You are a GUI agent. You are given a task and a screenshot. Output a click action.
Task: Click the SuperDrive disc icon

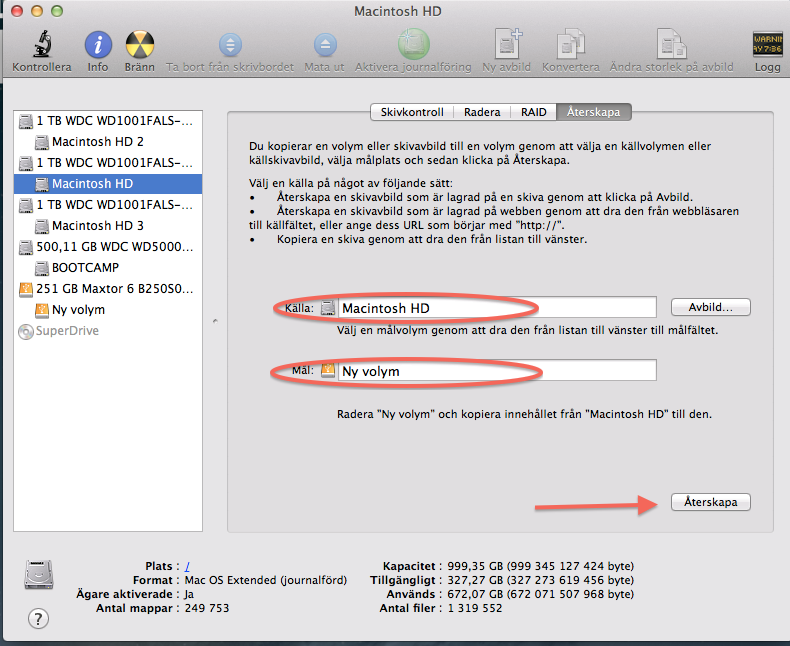click(x=26, y=332)
